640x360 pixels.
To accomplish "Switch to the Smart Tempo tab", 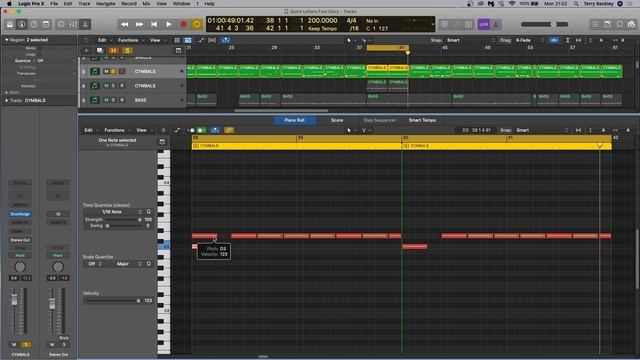I will 422,120.
